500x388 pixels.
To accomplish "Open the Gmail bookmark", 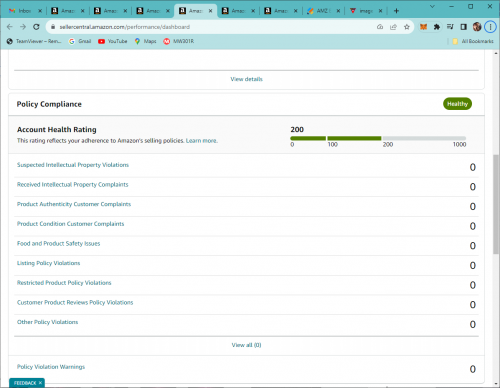I will click(x=80, y=41).
